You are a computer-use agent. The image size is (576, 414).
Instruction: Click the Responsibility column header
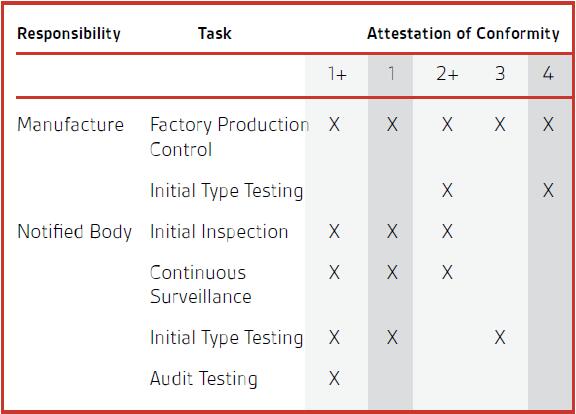point(69,34)
